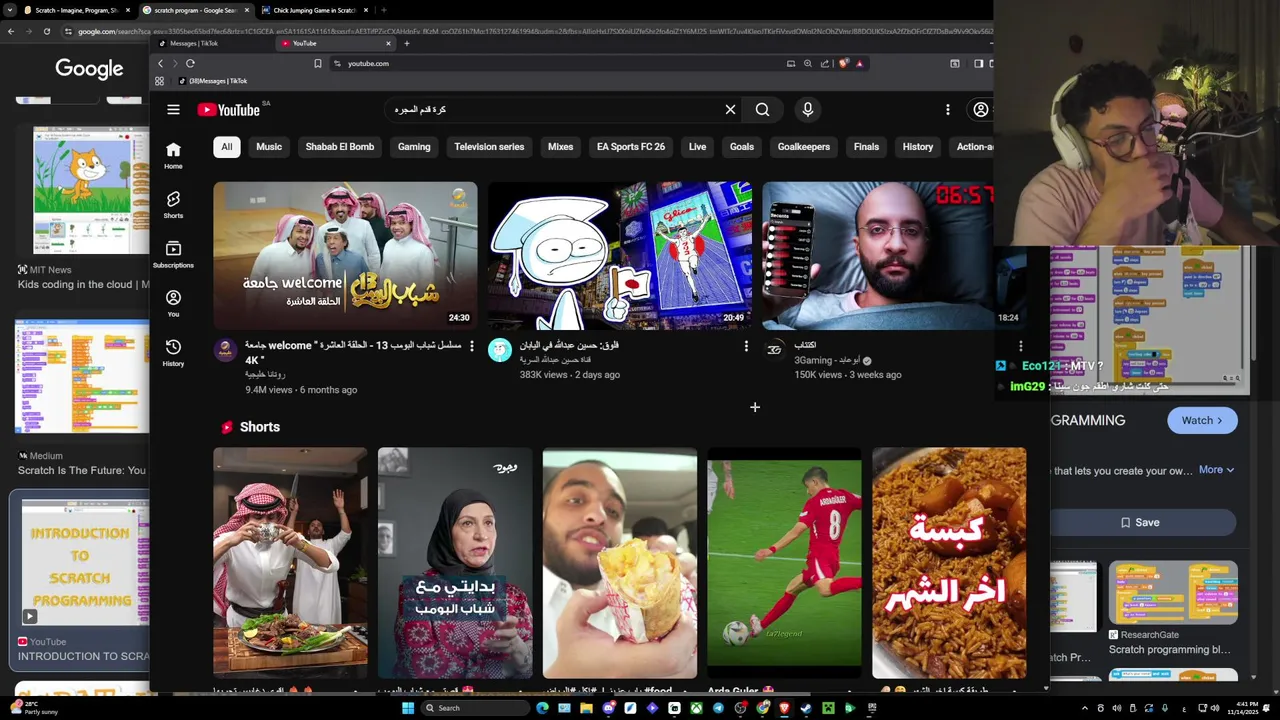Open the Windows Start menu
The height and width of the screenshot is (720, 1280).
[408, 708]
